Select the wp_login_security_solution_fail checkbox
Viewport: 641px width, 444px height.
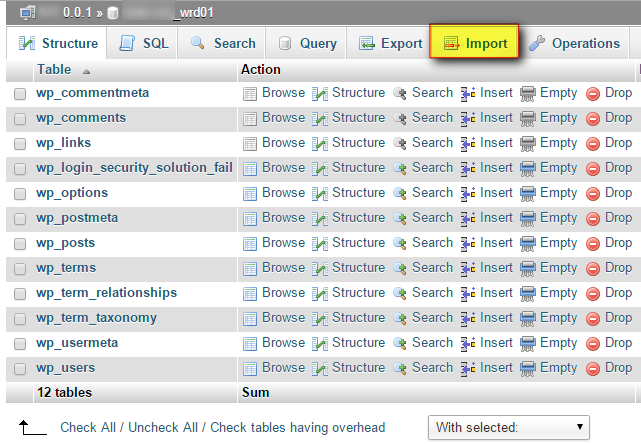tap(20, 168)
